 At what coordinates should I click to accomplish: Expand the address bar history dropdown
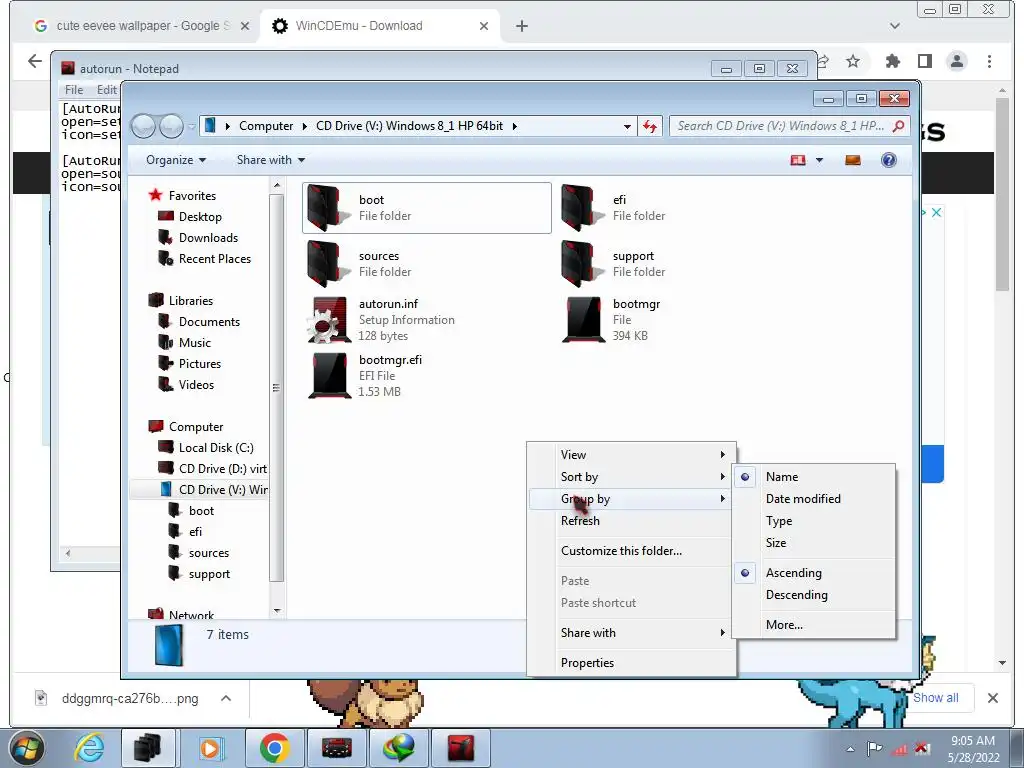pos(627,126)
